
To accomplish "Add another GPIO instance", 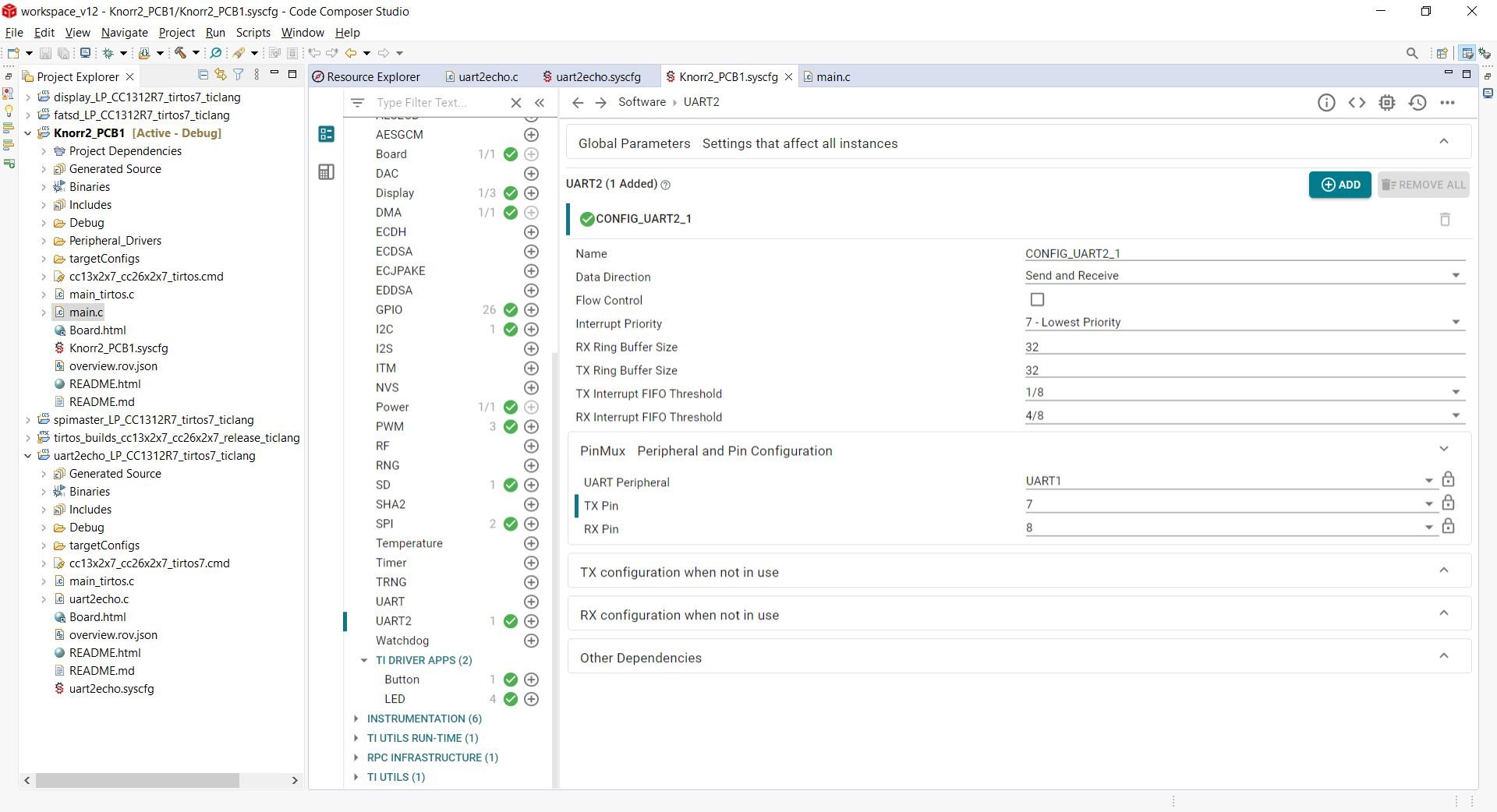I will (x=532, y=310).
